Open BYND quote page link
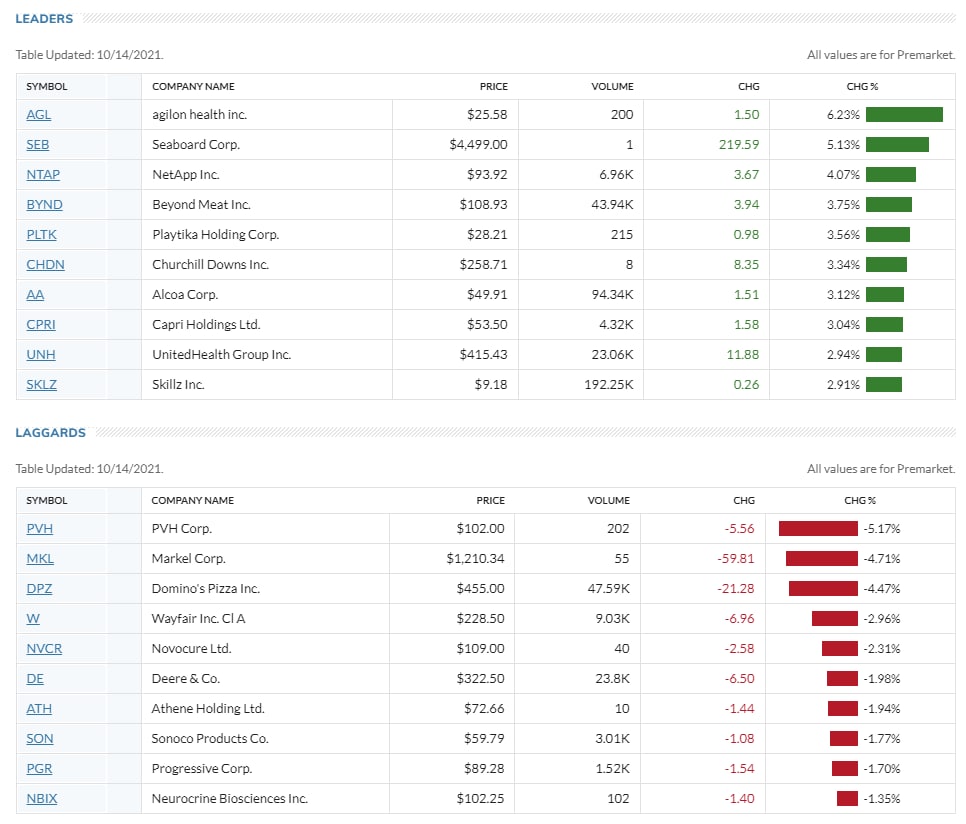 pyautogui.click(x=44, y=204)
